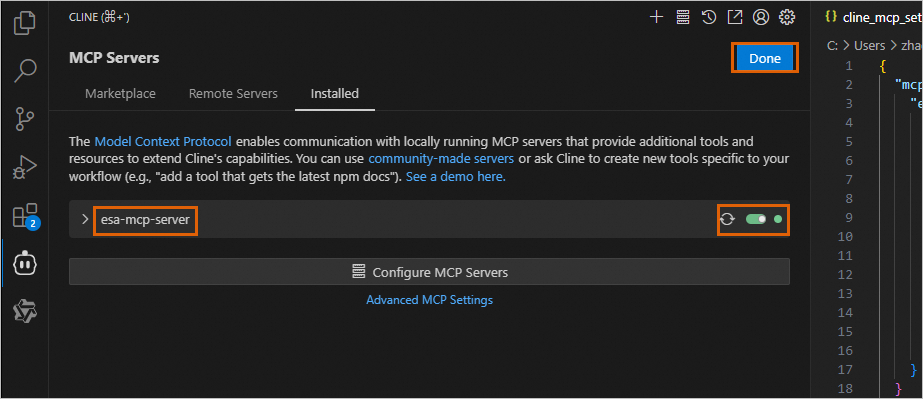Screen dimensions: 923x399
Task: Toggle esa-mcp-server enable switch
Action: pyautogui.click(x=756, y=219)
